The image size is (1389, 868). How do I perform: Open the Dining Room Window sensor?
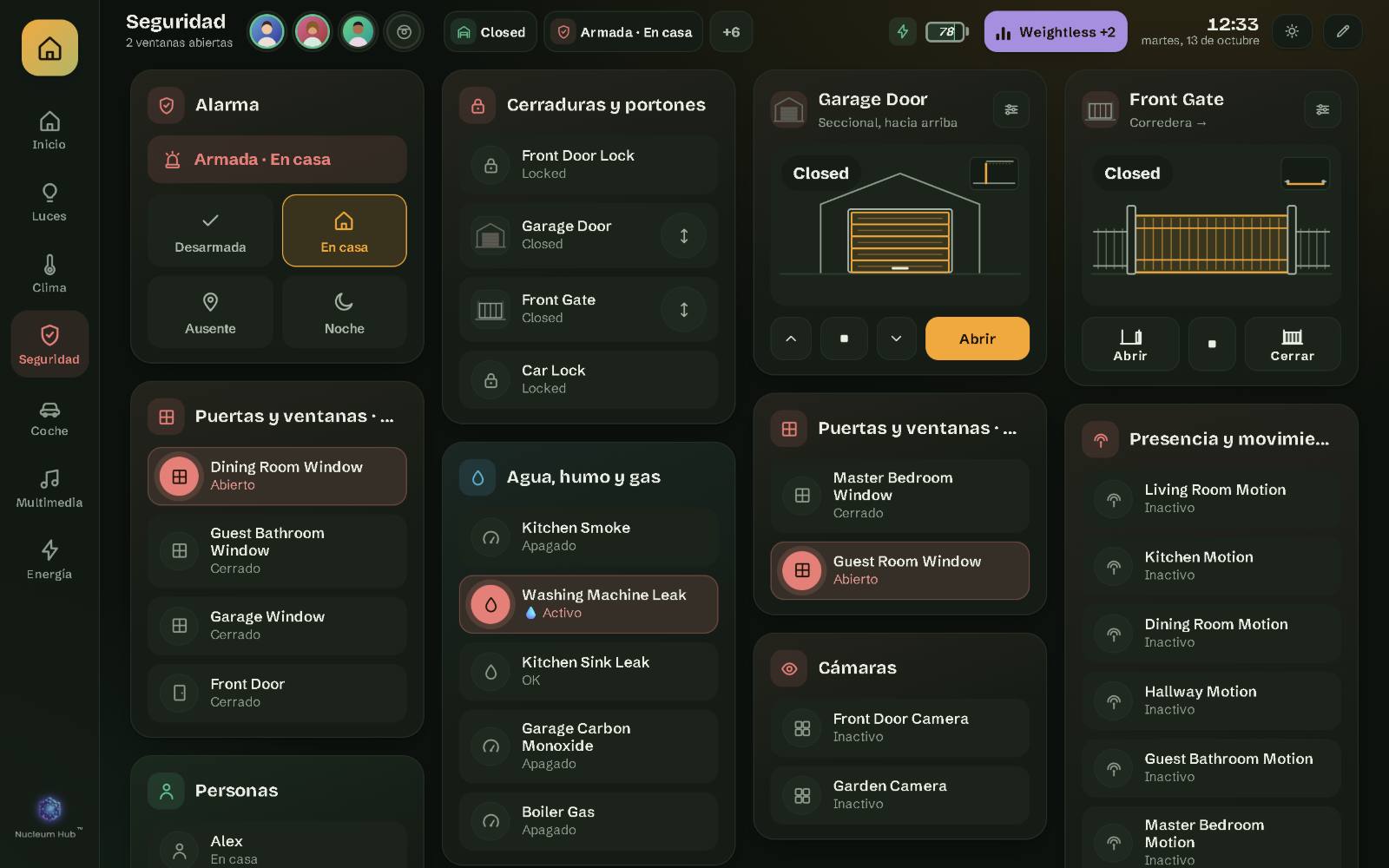(x=277, y=476)
